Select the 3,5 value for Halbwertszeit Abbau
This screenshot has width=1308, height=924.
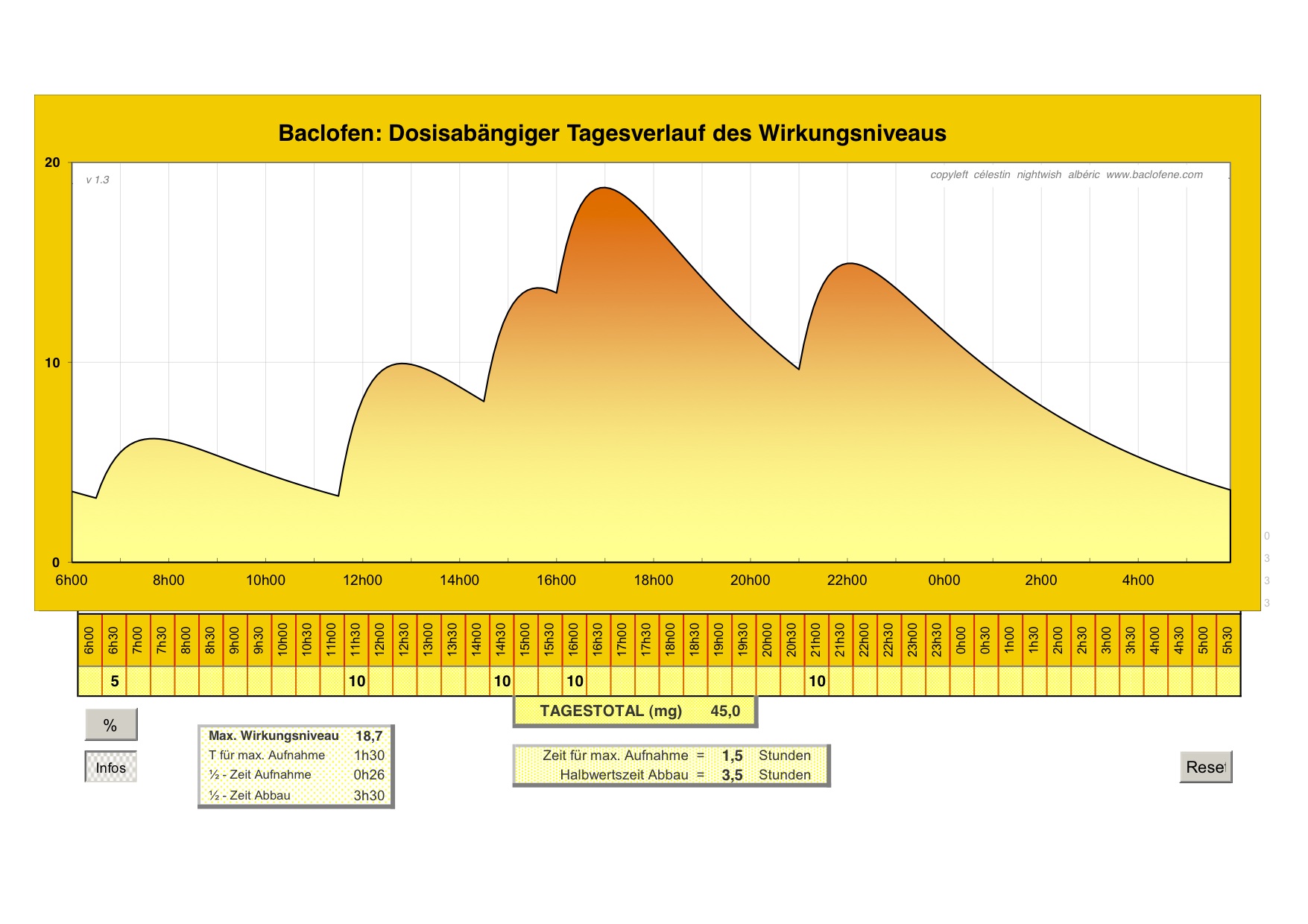click(732, 775)
